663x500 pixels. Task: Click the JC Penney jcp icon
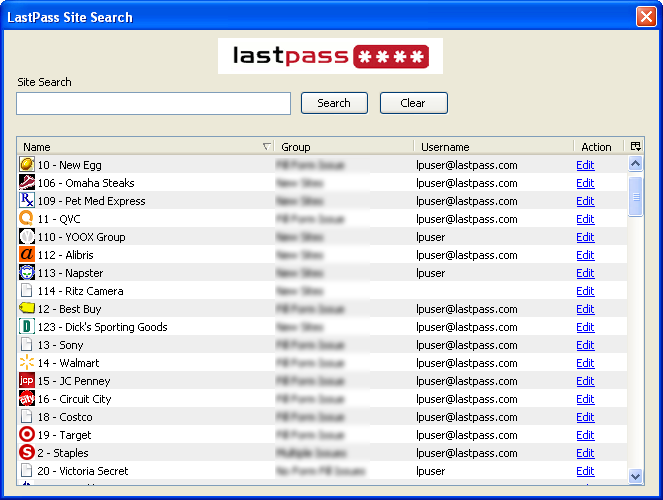pyautogui.click(x=27, y=380)
